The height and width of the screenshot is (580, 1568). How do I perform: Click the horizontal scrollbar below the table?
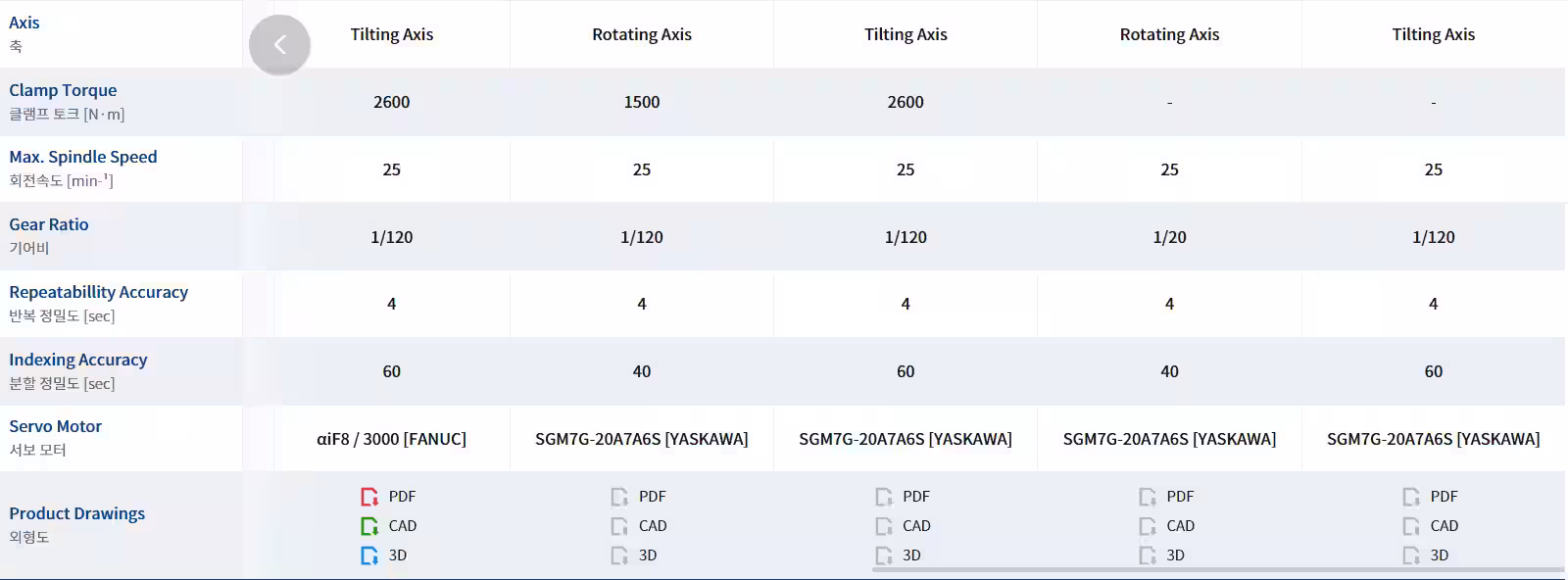point(1218,569)
